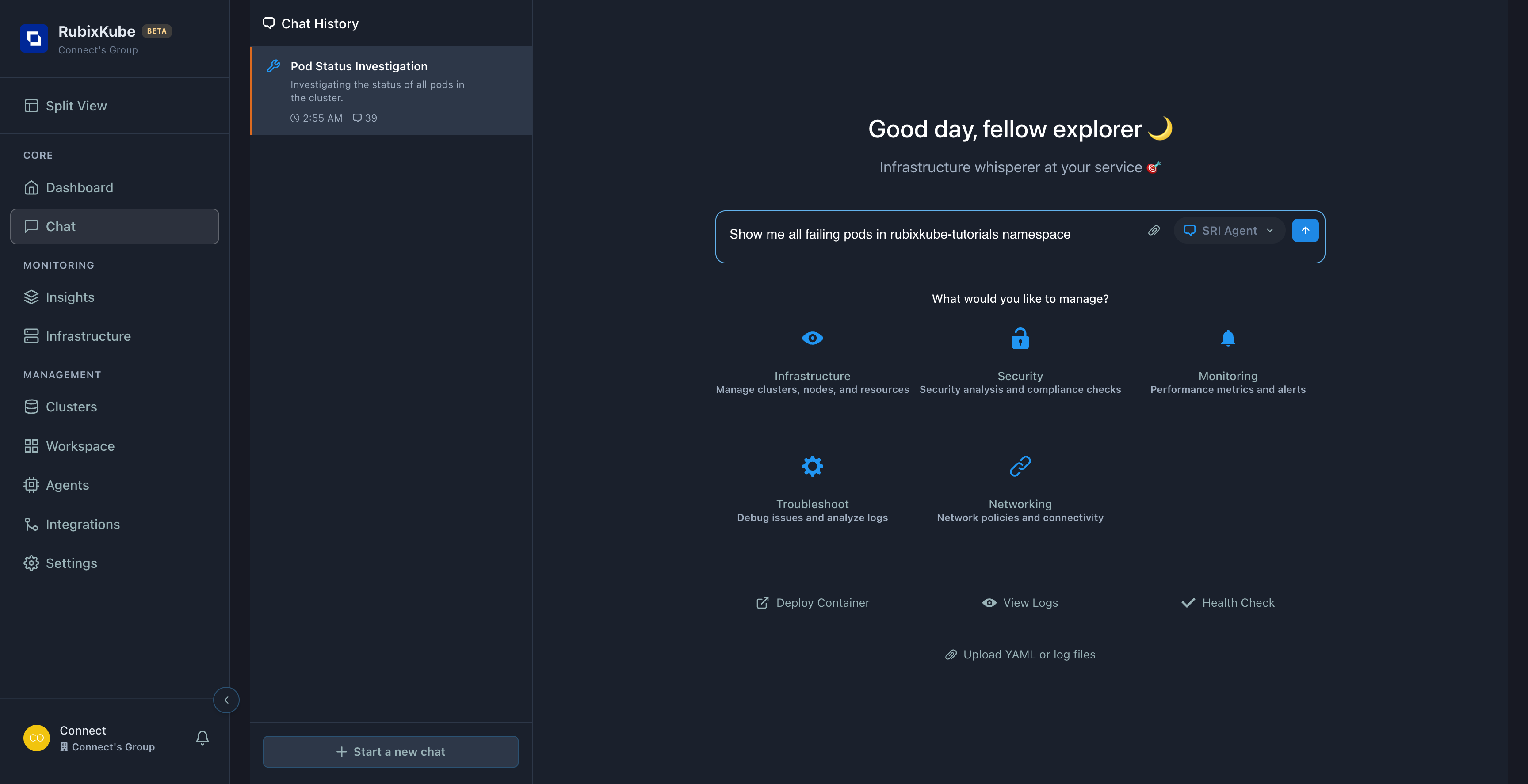This screenshot has height=784, width=1528.
Task: Click the RubixKube logo icon
Action: [34, 38]
